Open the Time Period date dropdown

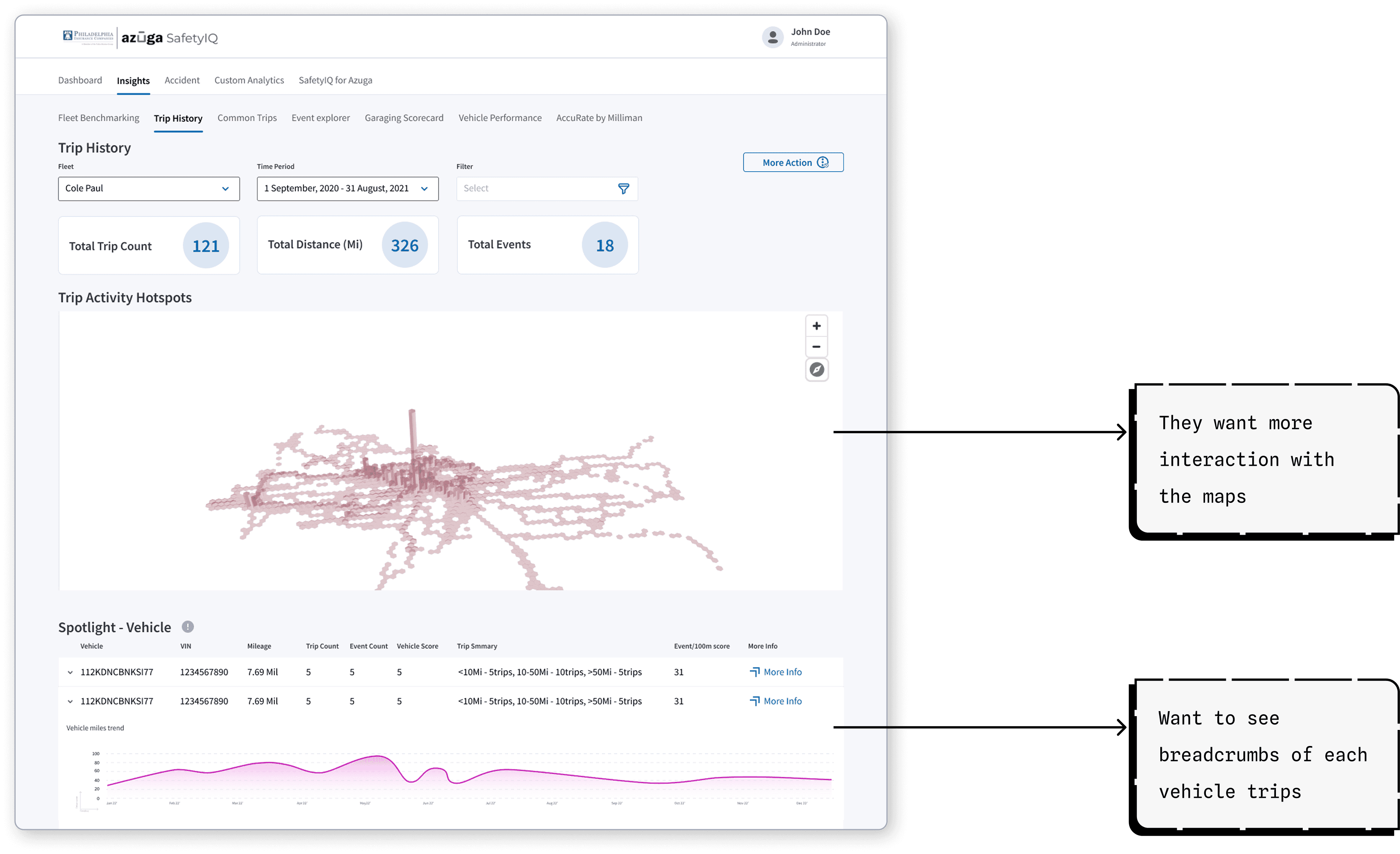[347, 189]
